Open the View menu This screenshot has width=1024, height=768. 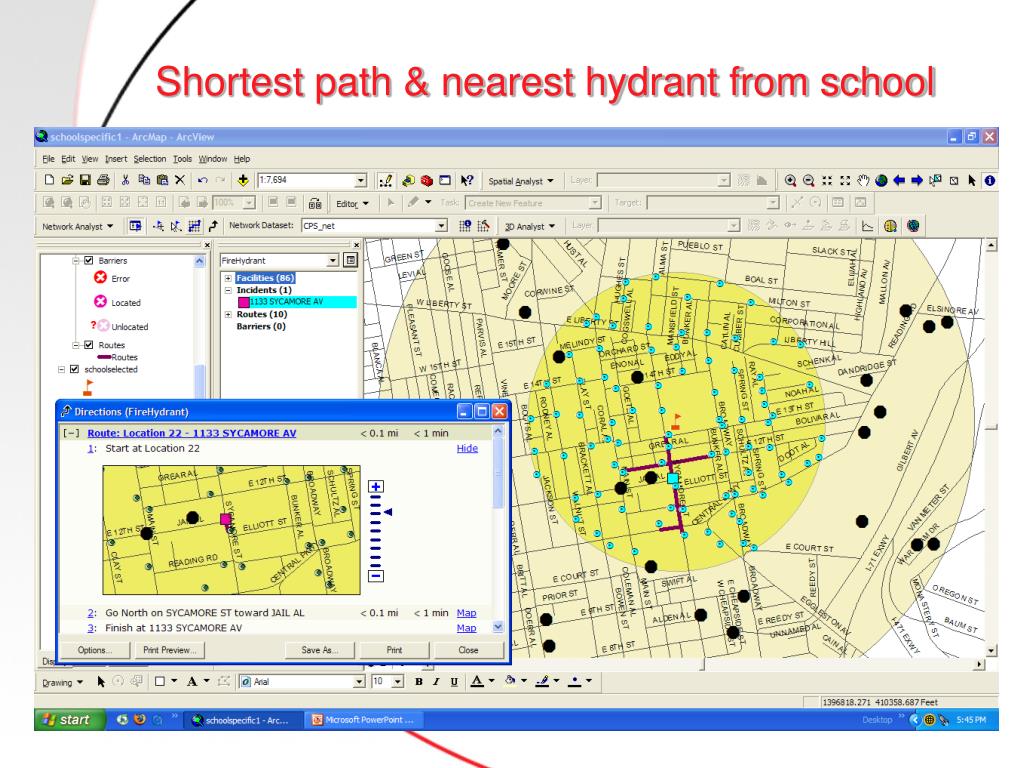[x=89, y=159]
